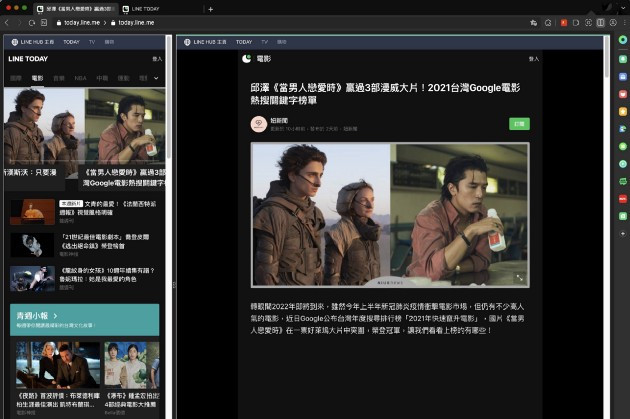Select the NBA category tab in left pane
The width and height of the screenshot is (630, 419).
click(x=80, y=78)
